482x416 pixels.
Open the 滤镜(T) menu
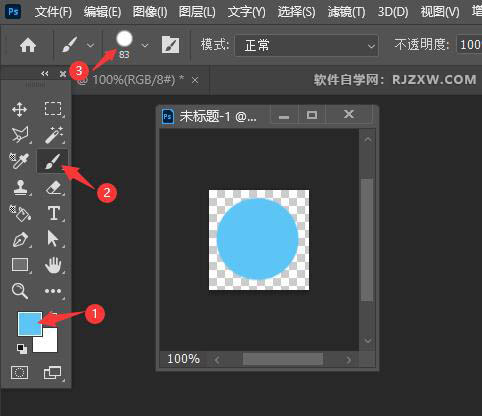pyautogui.click(x=346, y=12)
